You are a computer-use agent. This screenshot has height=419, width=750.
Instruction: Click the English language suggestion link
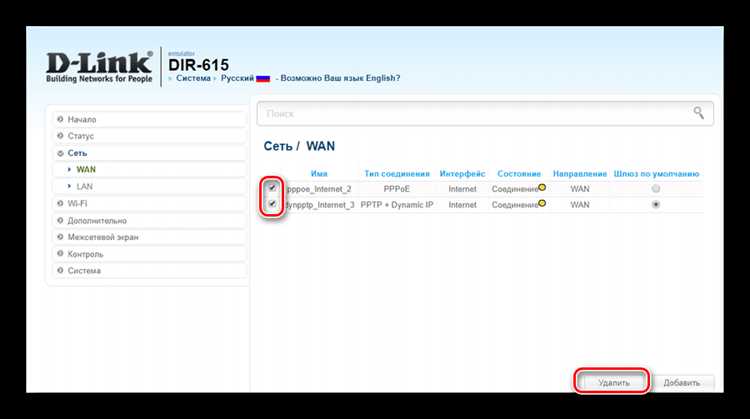click(340, 78)
